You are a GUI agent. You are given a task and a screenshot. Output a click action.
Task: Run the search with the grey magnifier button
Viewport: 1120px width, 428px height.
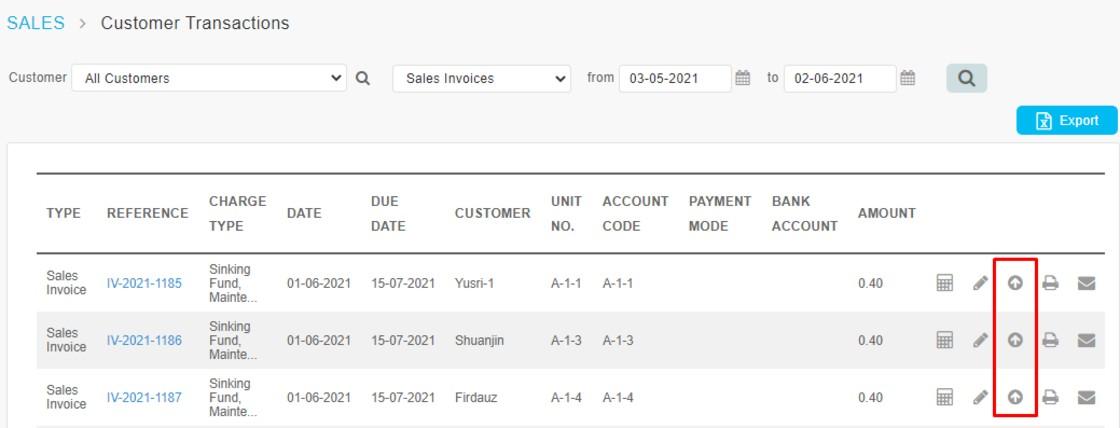pos(966,78)
